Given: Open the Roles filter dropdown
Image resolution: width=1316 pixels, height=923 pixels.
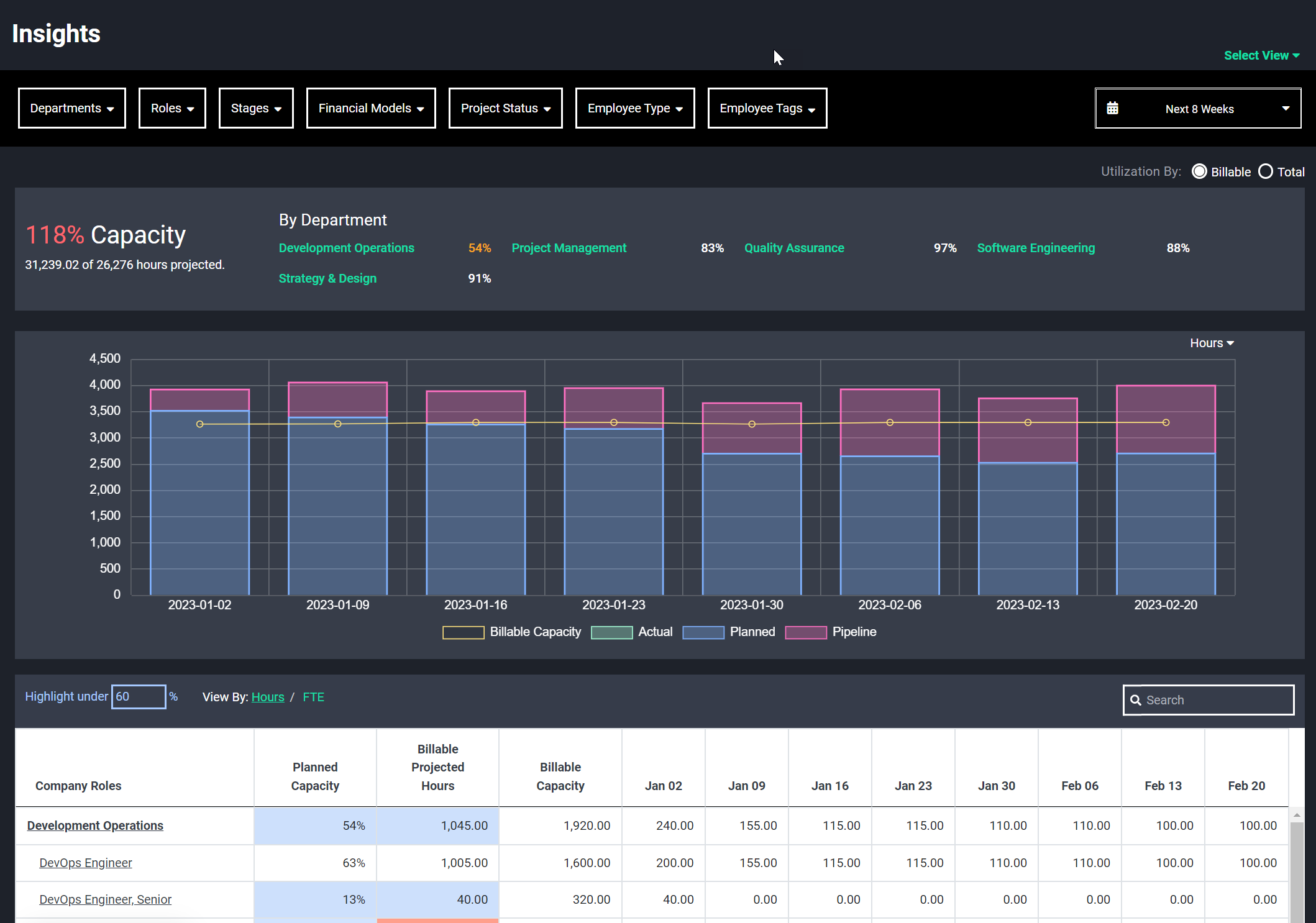Looking at the screenshot, I should (x=171, y=107).
